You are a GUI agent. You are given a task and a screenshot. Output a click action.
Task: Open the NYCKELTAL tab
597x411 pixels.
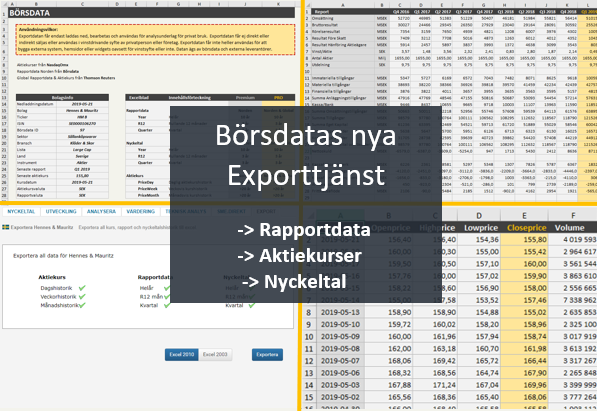(21, 211)
